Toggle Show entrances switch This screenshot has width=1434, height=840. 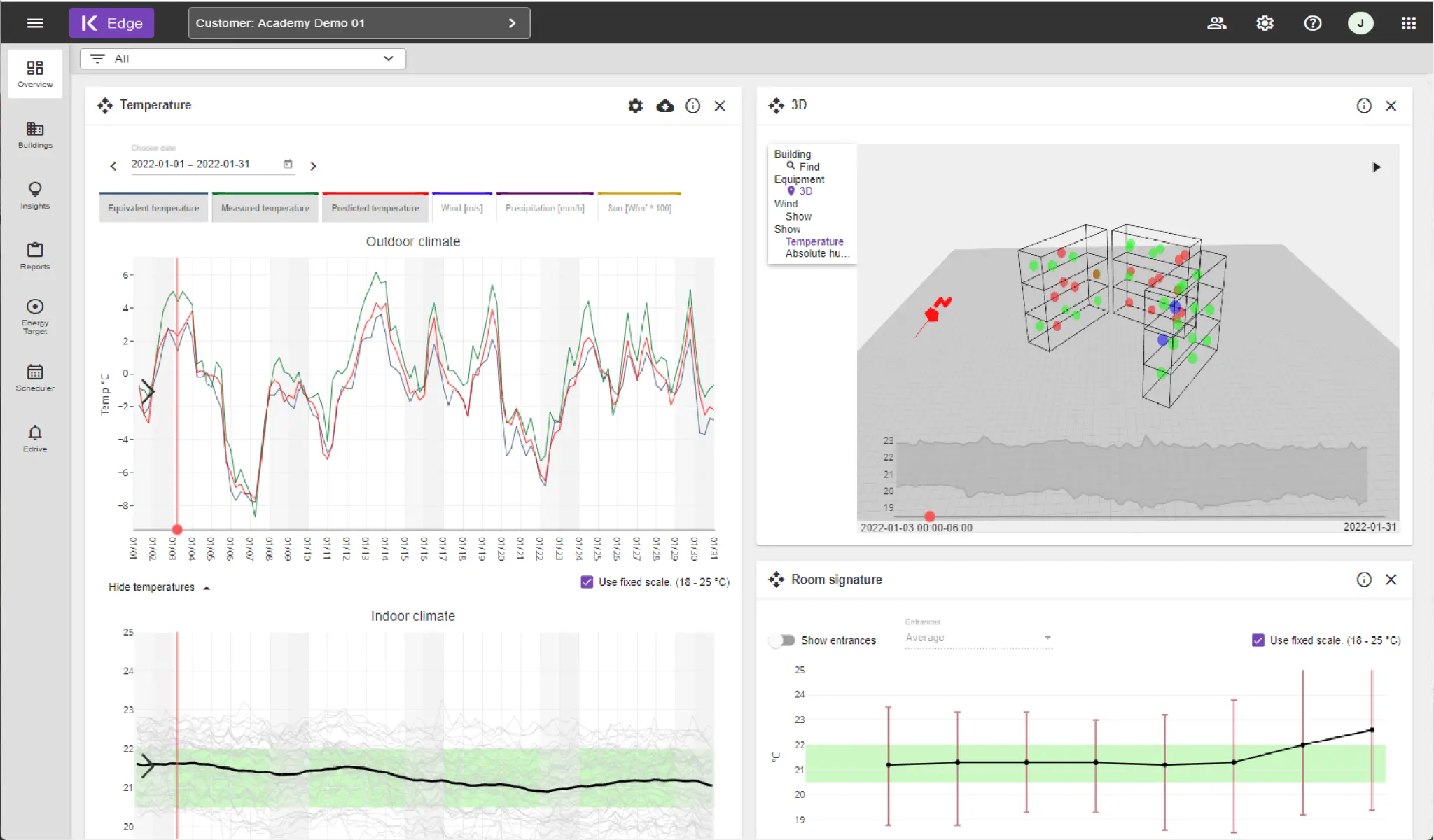pos(783,640)
